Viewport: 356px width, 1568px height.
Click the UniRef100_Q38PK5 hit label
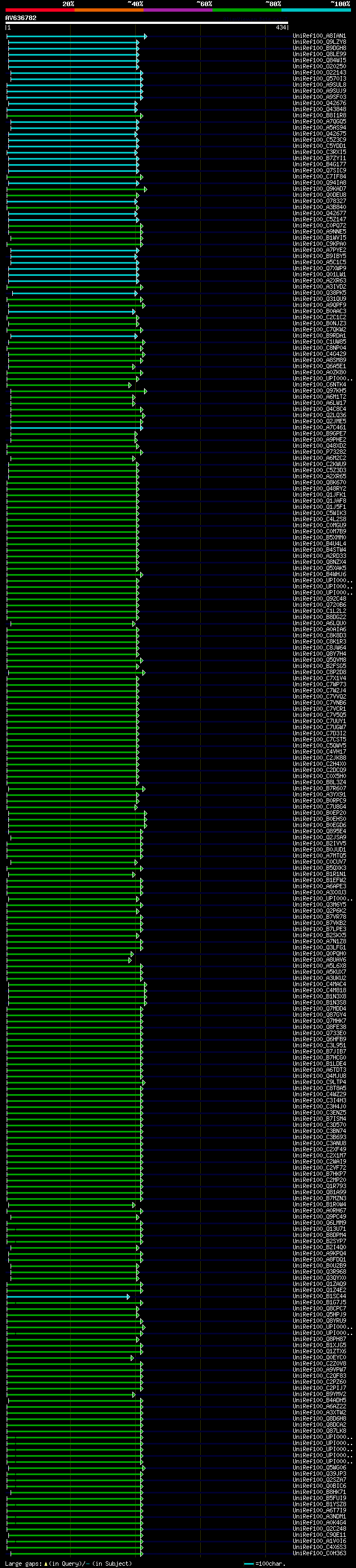click(319, 293)
